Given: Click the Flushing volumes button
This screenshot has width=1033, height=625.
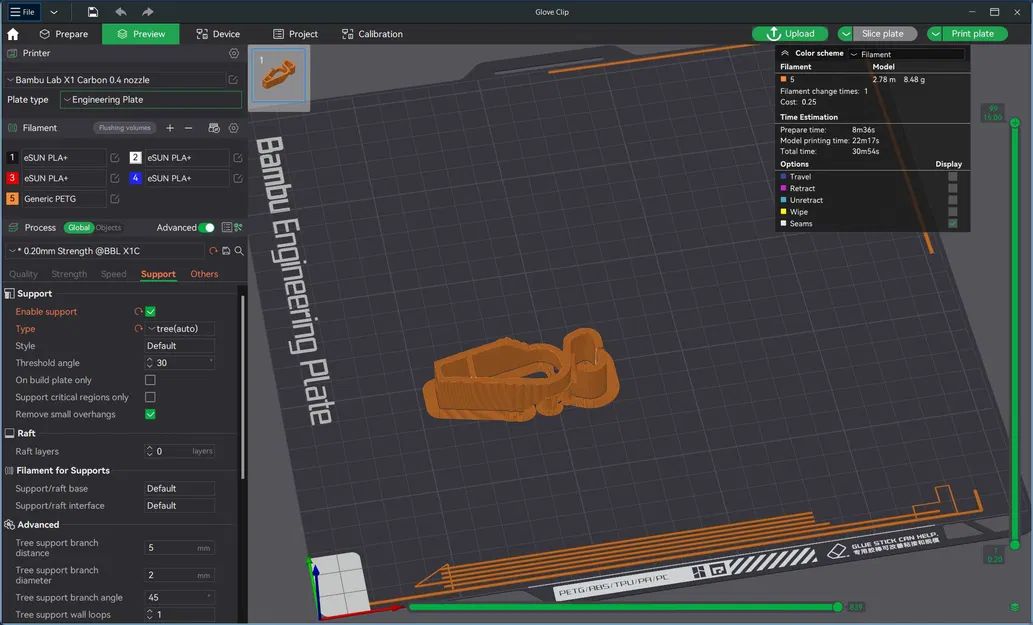Looking at the screenshot, I should tap(125, 128).
